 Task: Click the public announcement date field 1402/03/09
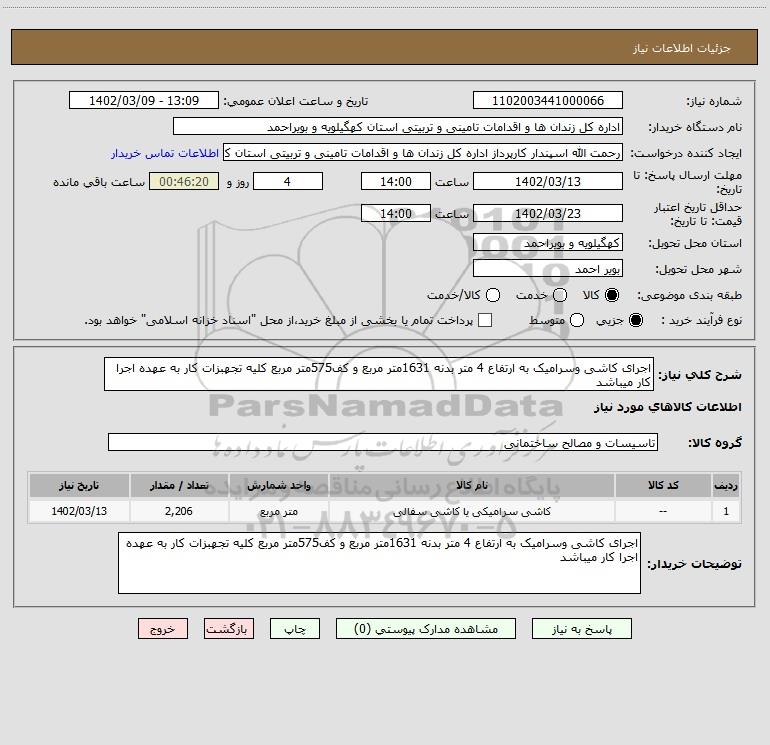(144, 100)
